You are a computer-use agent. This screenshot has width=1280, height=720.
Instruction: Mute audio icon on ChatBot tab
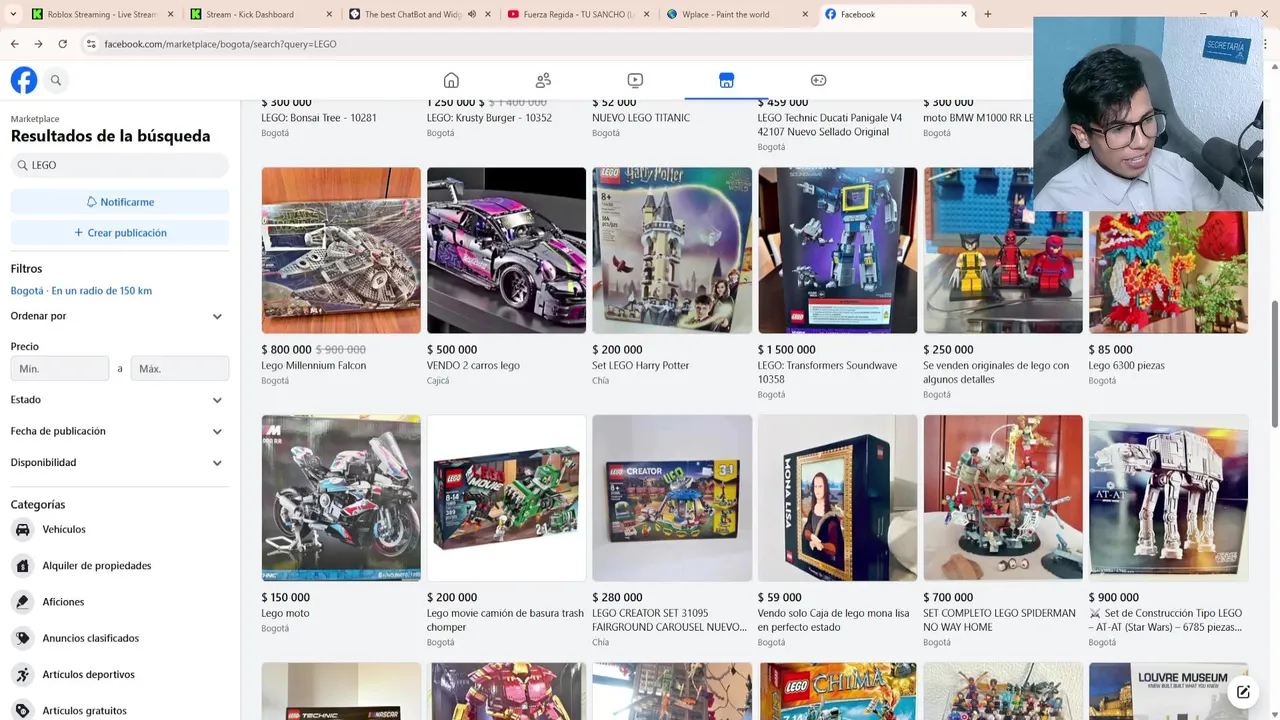pyautogui.click(x=472, y=14)
